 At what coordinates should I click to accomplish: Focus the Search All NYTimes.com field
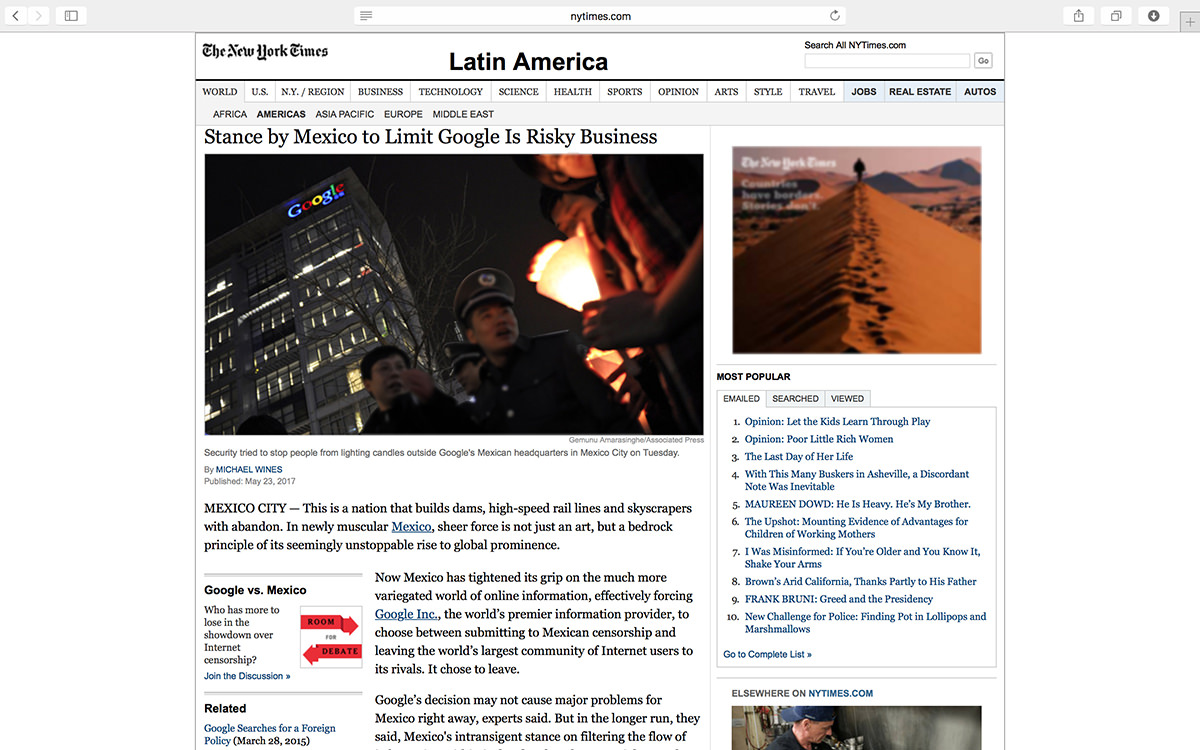[x=887, y=61]
